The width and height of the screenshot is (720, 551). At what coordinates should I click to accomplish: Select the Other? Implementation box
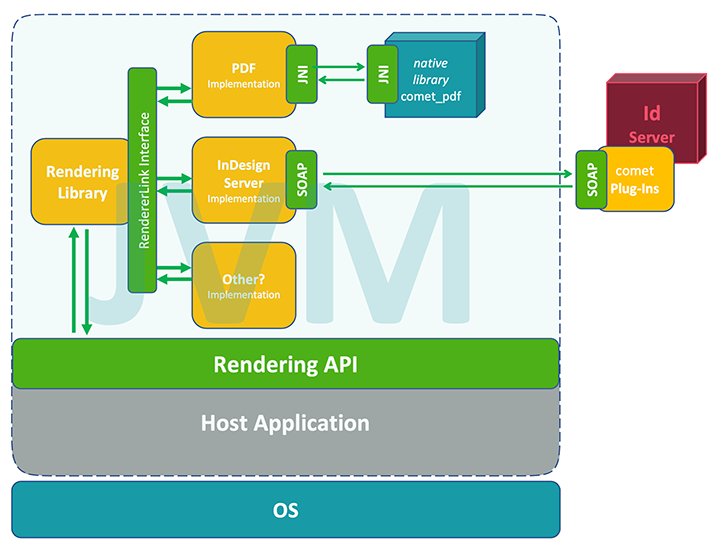click(243, 286)
